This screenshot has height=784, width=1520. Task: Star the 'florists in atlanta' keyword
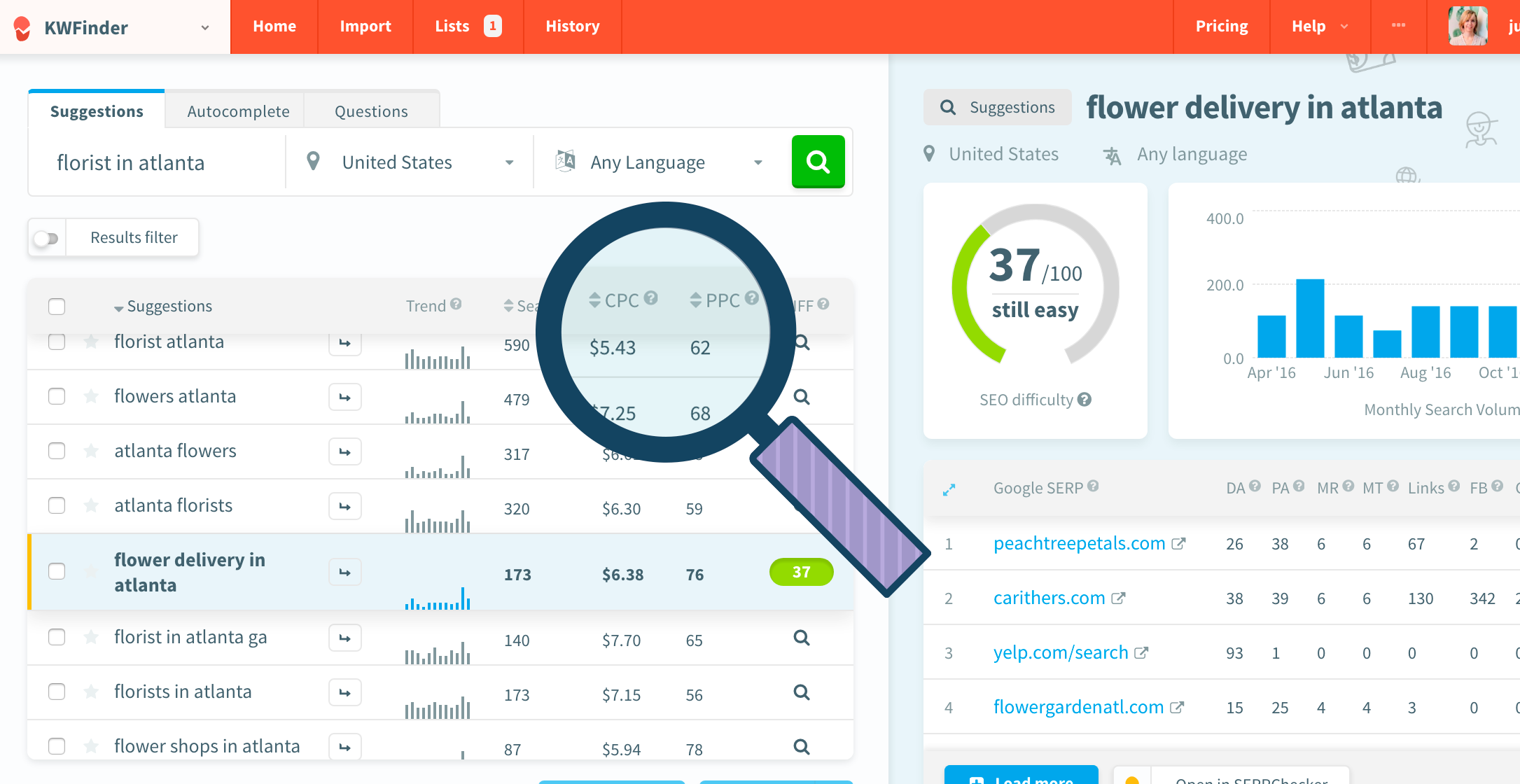pos(91,692)
